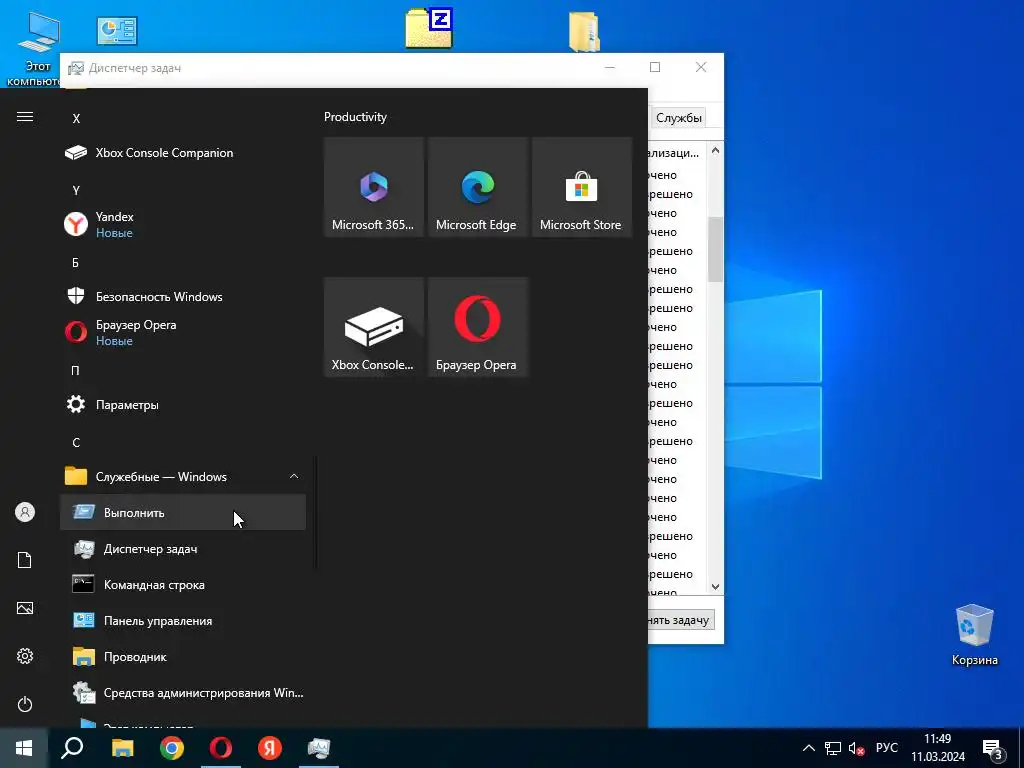Image resolution: width=1024 pixels, height=768 pixels.
Task: Open Google Chrome from the taskbar
Action: tap(172, 748)
